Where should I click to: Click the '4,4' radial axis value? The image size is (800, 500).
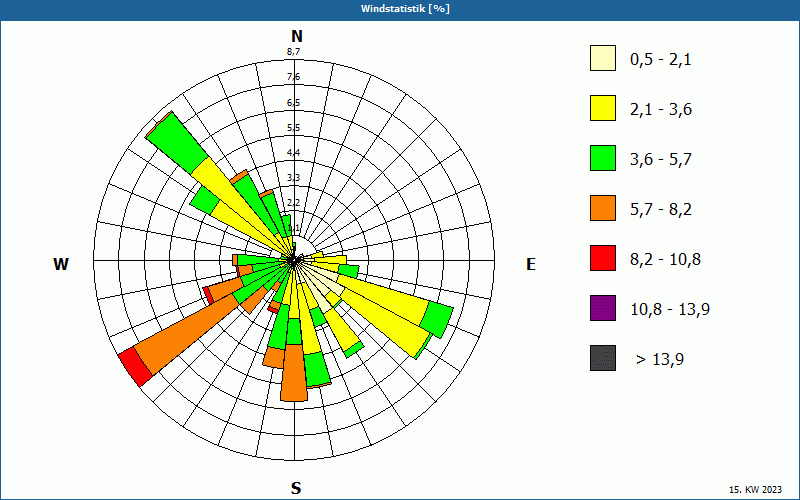[293, 153]
